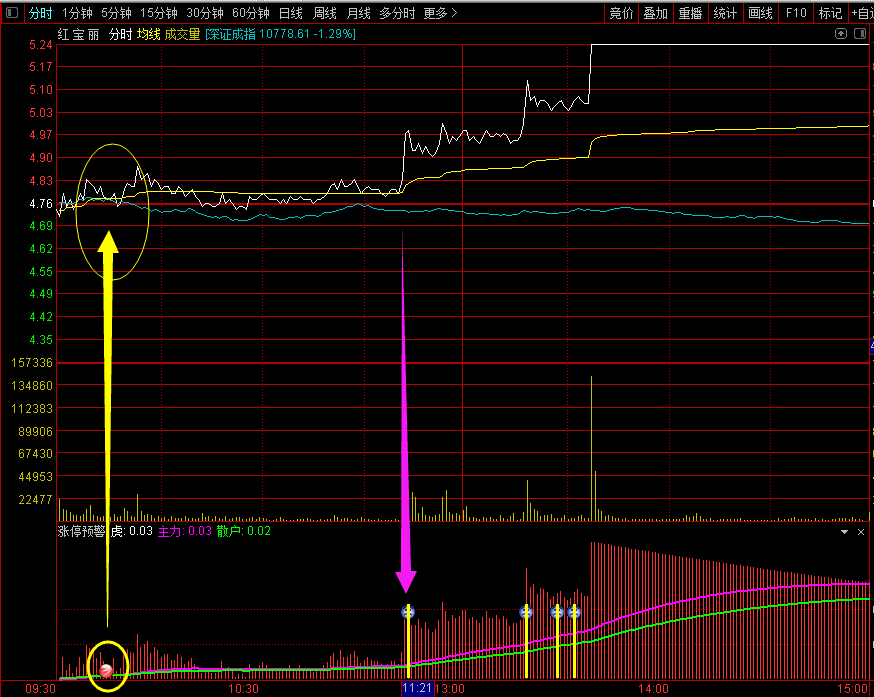Click the red ball signal marker
874x697 pixels.
(x=106, y=670)
